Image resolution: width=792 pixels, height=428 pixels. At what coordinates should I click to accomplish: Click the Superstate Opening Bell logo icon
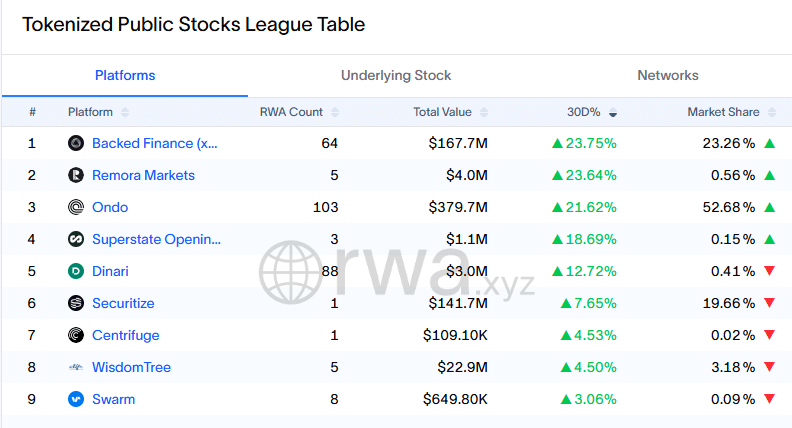tap(76, 239)
